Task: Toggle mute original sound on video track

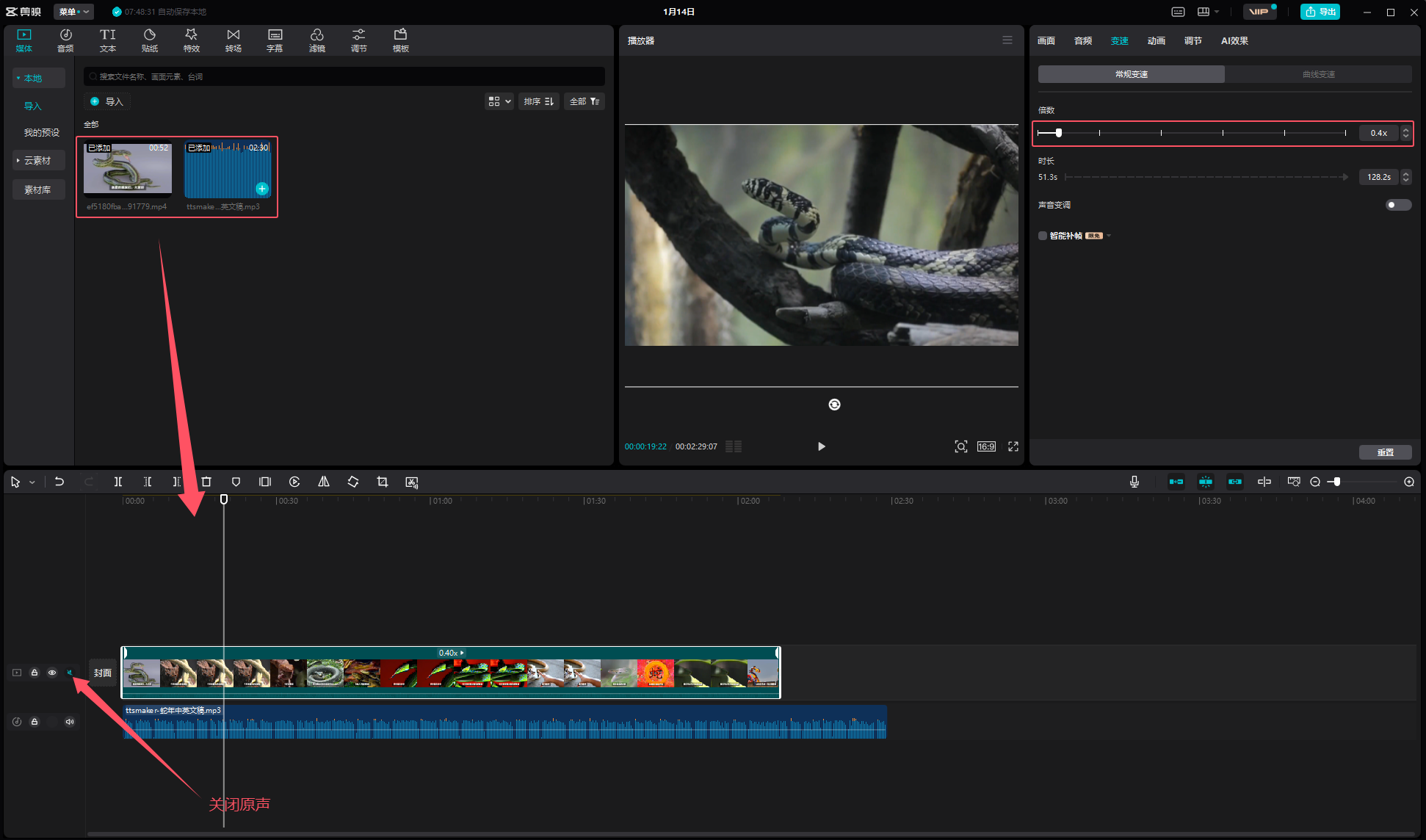Action: pos(70,673)
